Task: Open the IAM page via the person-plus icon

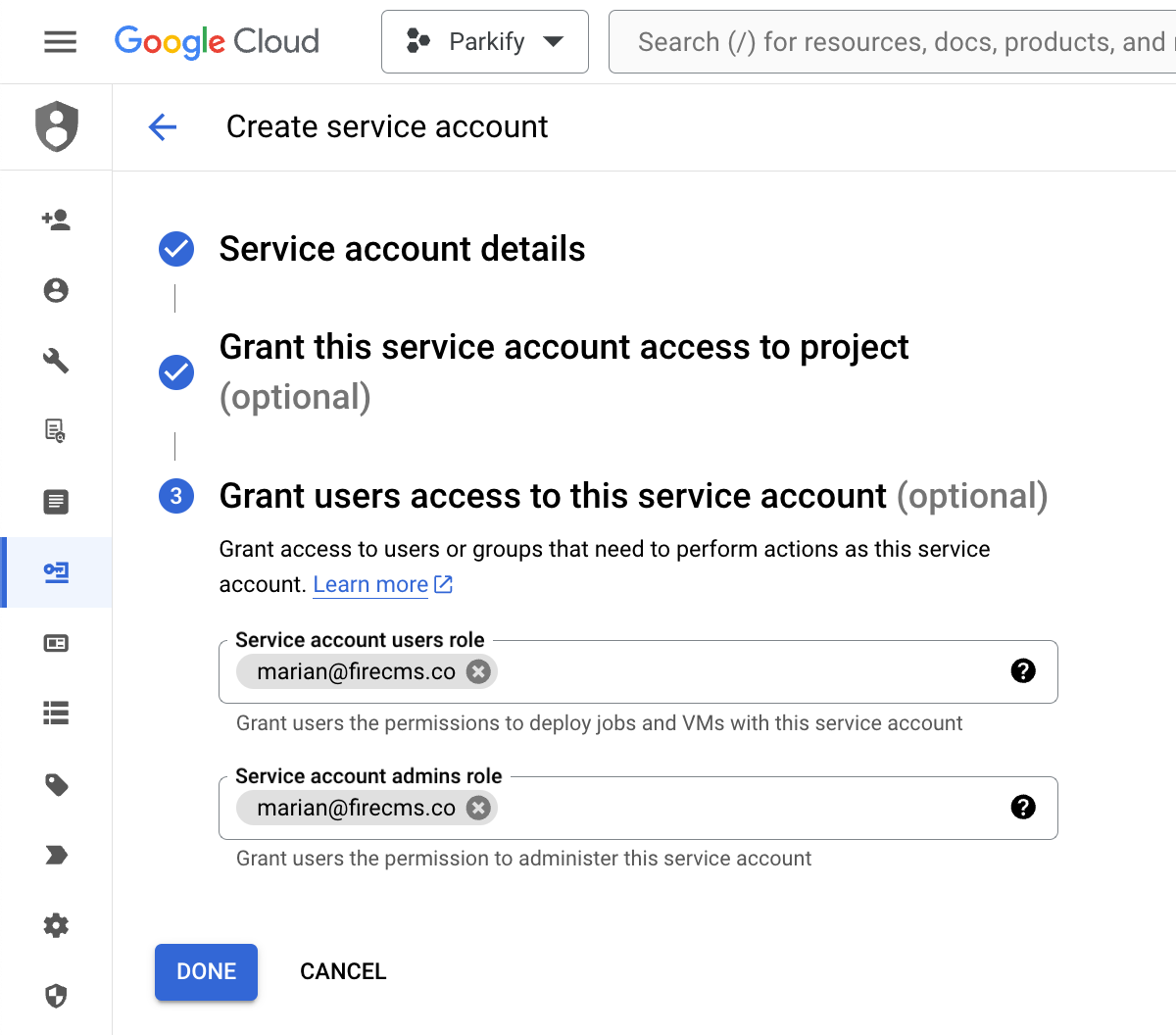Action: [56, 220]
